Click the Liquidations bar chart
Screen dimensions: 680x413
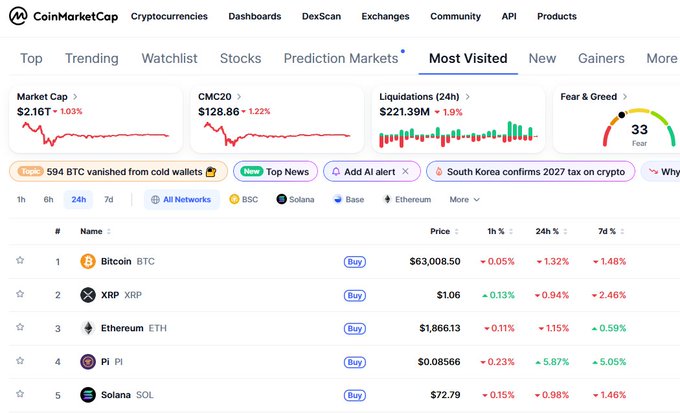point(458,135)
